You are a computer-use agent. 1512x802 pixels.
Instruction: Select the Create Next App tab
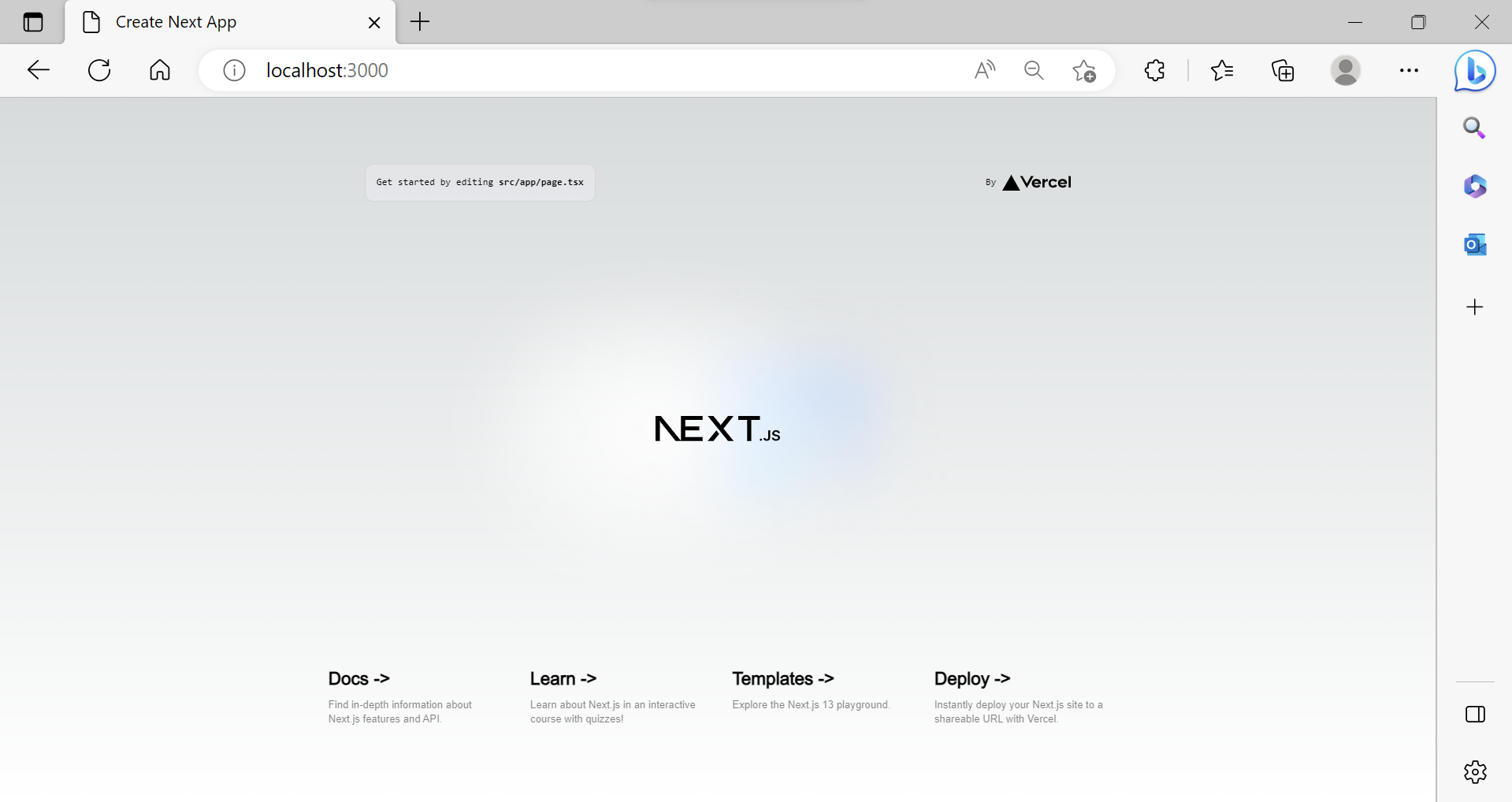pyautogui.click(x=228, y=22)
